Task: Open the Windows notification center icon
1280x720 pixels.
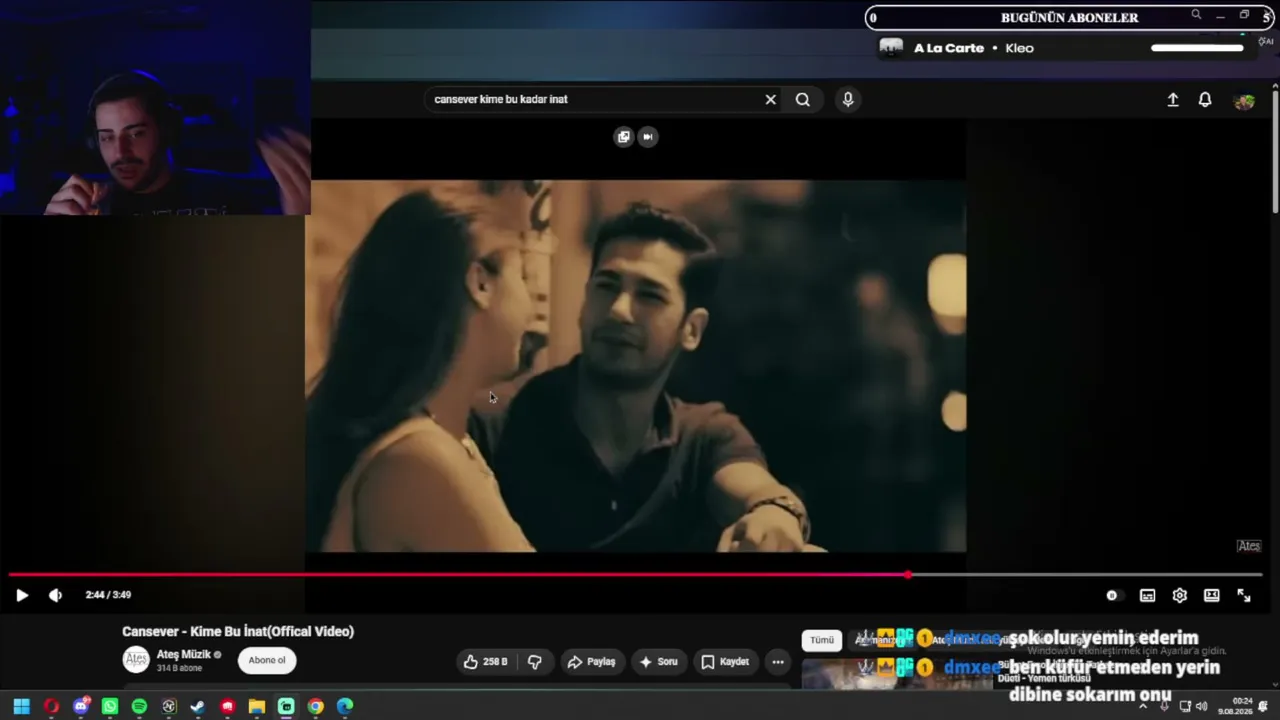Action: pos(1264,706)
